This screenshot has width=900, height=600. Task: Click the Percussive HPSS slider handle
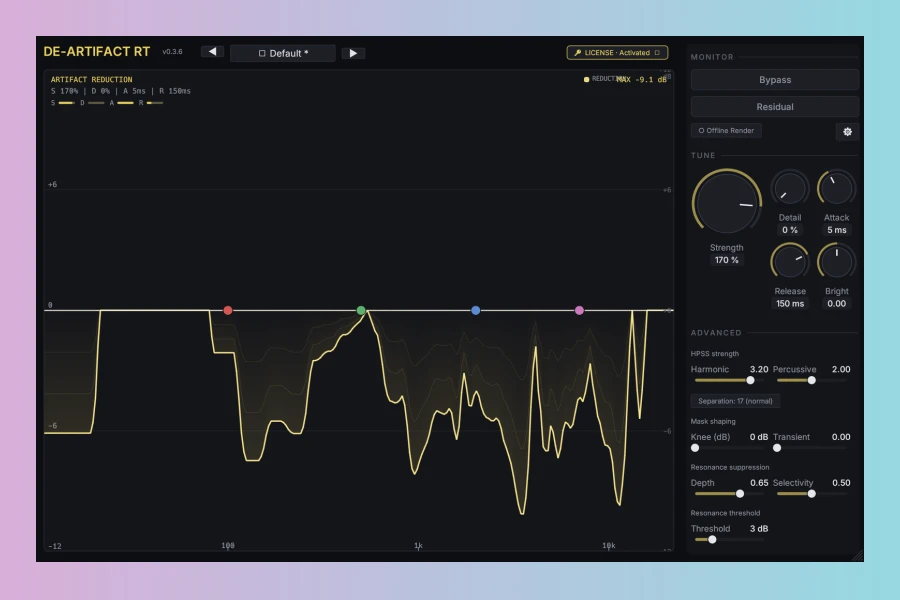[812, 380]
